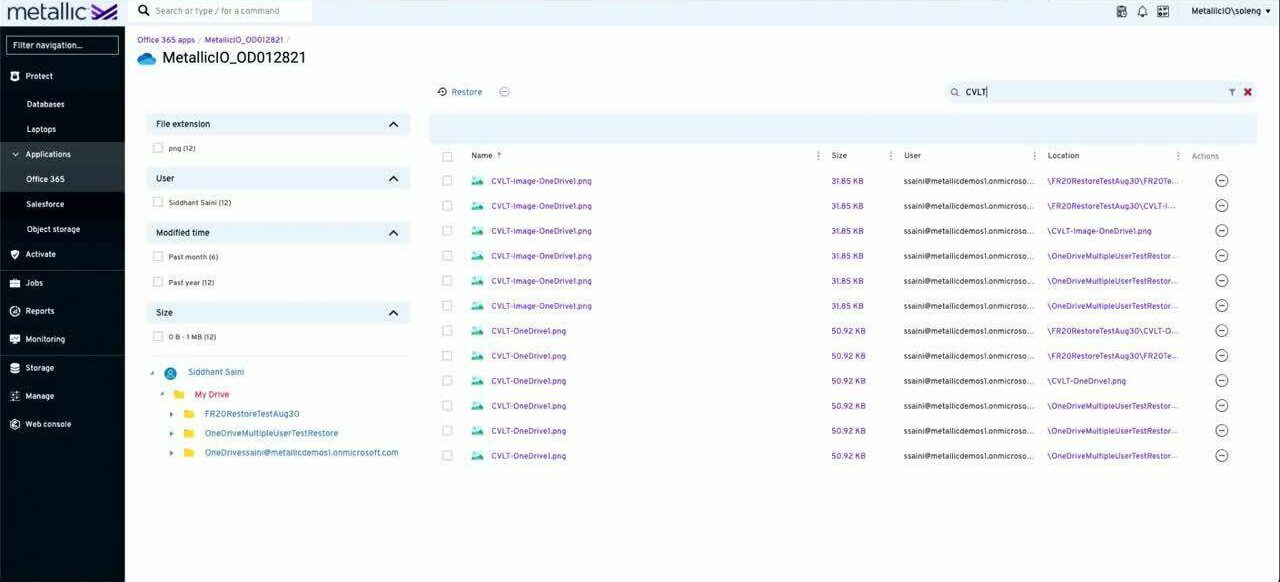Open Web console from the sidebar icon

tap(15, 424)
